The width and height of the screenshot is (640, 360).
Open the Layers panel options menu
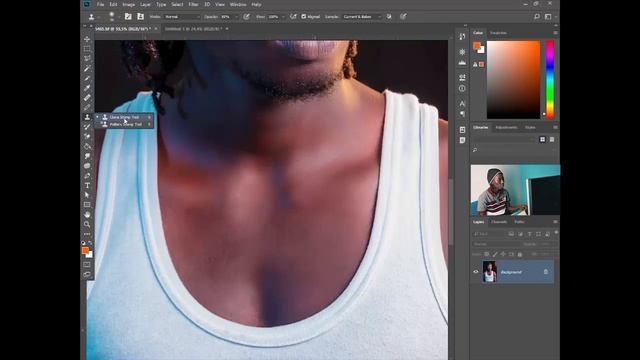[555, 222]
